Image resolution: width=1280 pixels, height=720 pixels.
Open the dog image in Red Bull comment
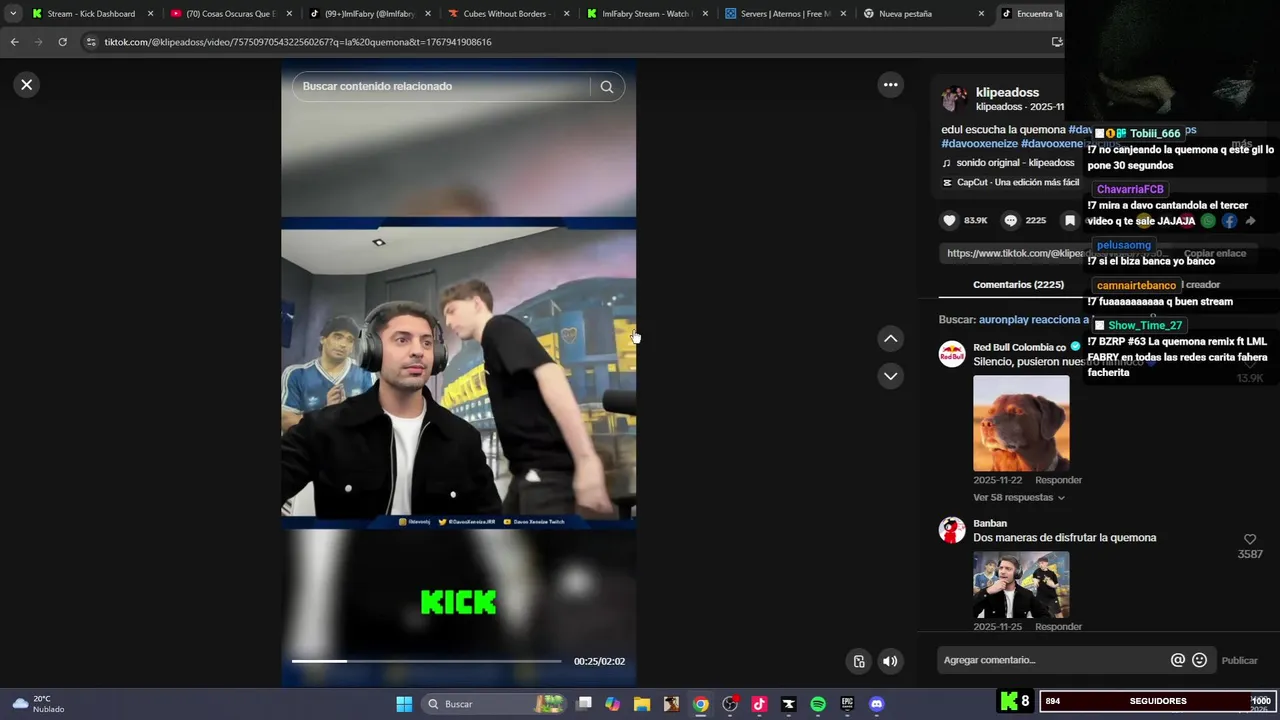click(1021, 423)
